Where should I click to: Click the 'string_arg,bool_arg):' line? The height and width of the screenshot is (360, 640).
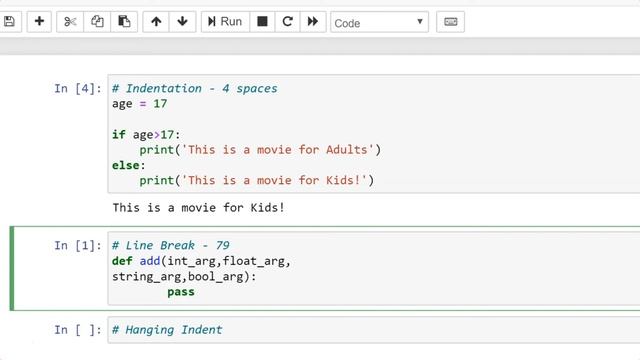(x=184, y=277)
